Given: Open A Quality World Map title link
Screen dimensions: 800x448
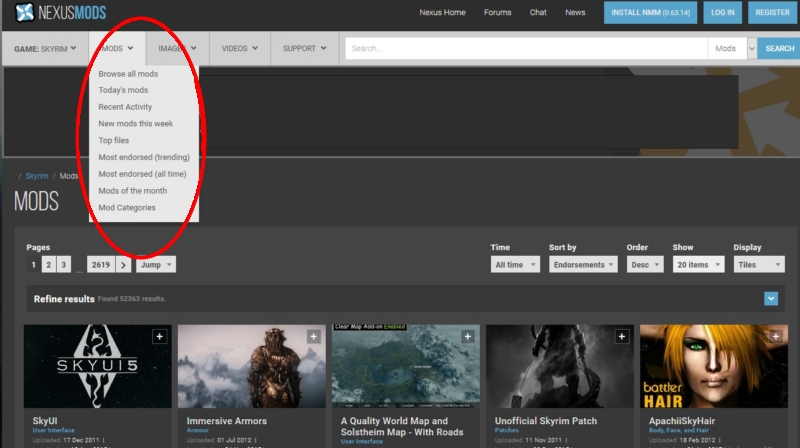Looking at the screenshot, I should coord(402,427).
